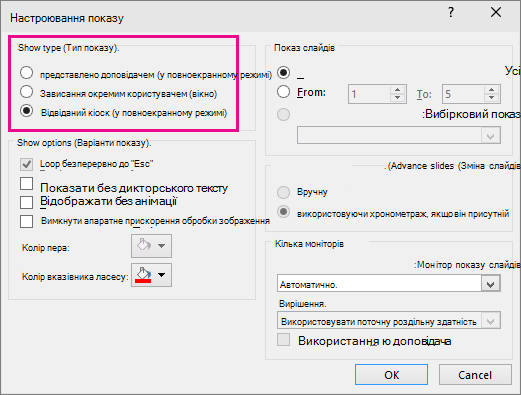Select 'Відвіданий кіоск' radio button

point(26,111)
